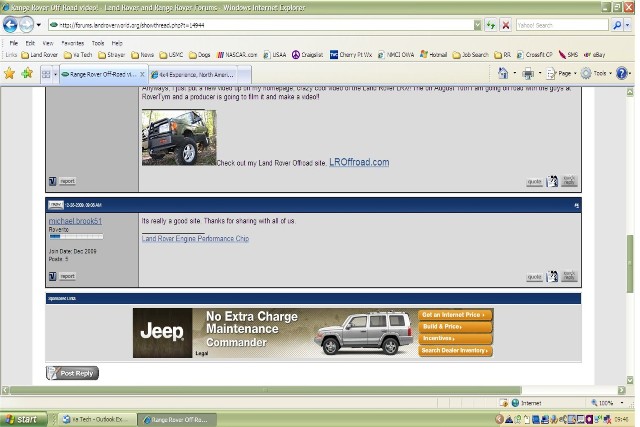The height and width of the screenshot is (427, 640).
Task: Click Search Dealer Inventory in the Jeep ad
Action: point(455,351)
